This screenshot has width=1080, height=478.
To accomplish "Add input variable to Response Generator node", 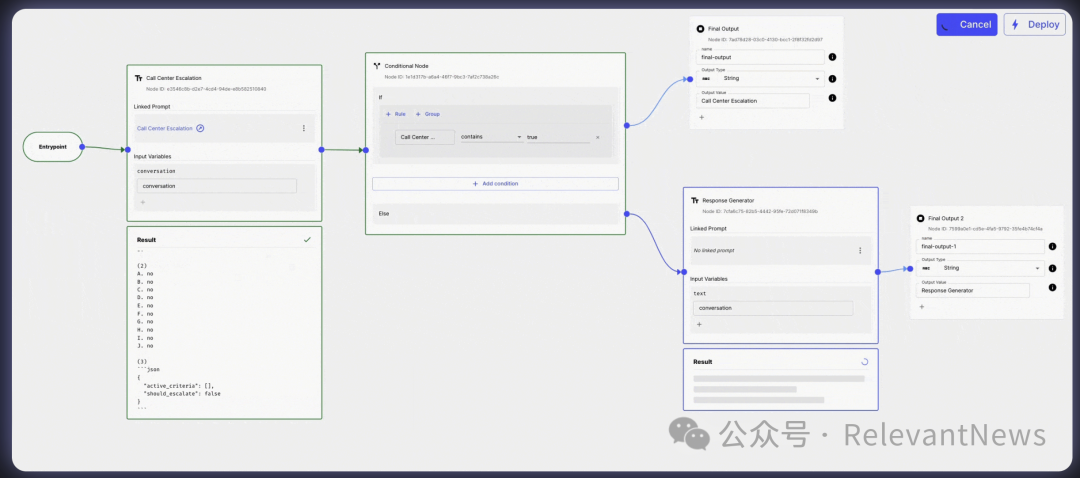I will point(699,324).
